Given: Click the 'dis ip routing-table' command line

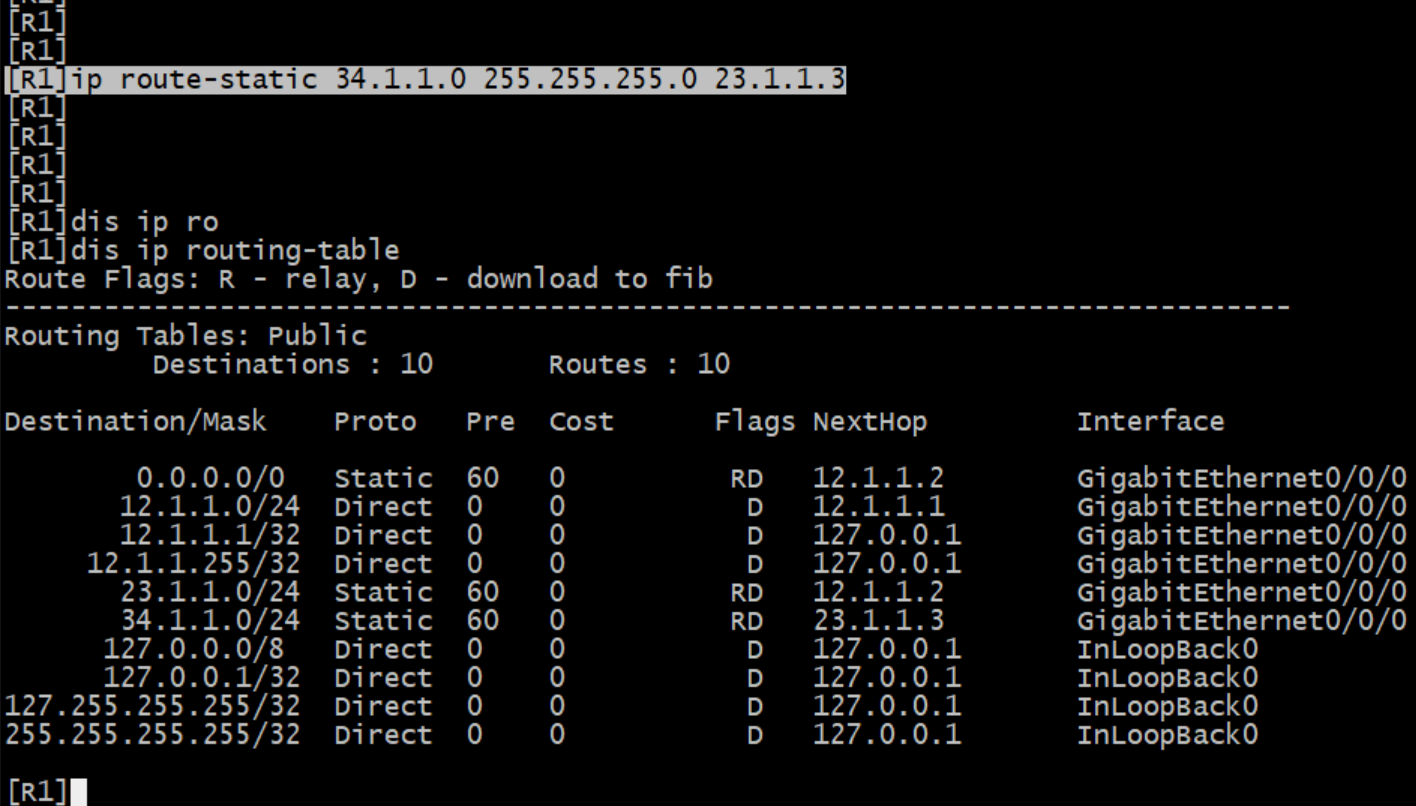Looking at the screenshot, I should click(202, 250).
